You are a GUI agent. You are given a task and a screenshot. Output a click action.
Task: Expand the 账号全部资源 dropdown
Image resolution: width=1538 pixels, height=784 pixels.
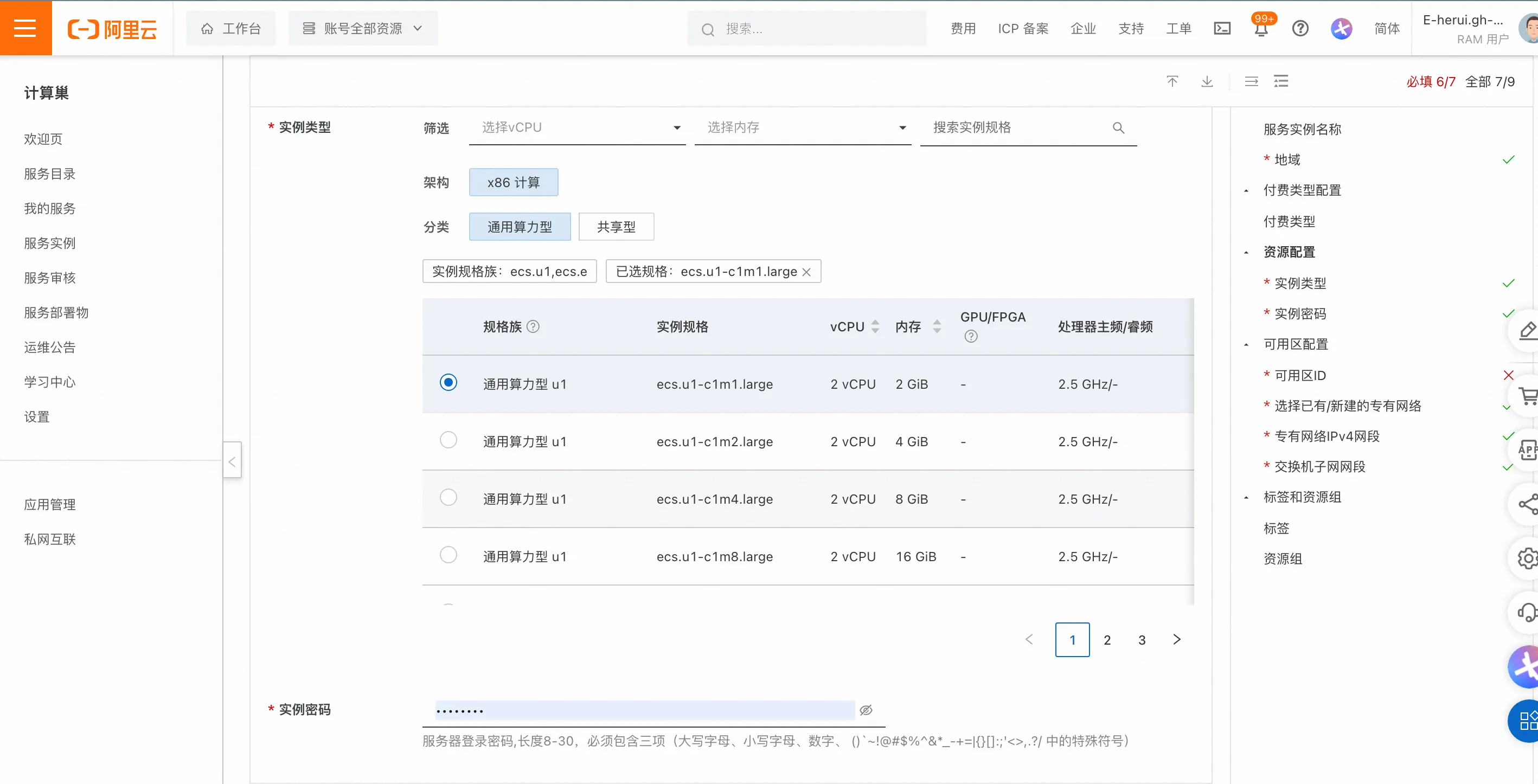tap(363, 28)
